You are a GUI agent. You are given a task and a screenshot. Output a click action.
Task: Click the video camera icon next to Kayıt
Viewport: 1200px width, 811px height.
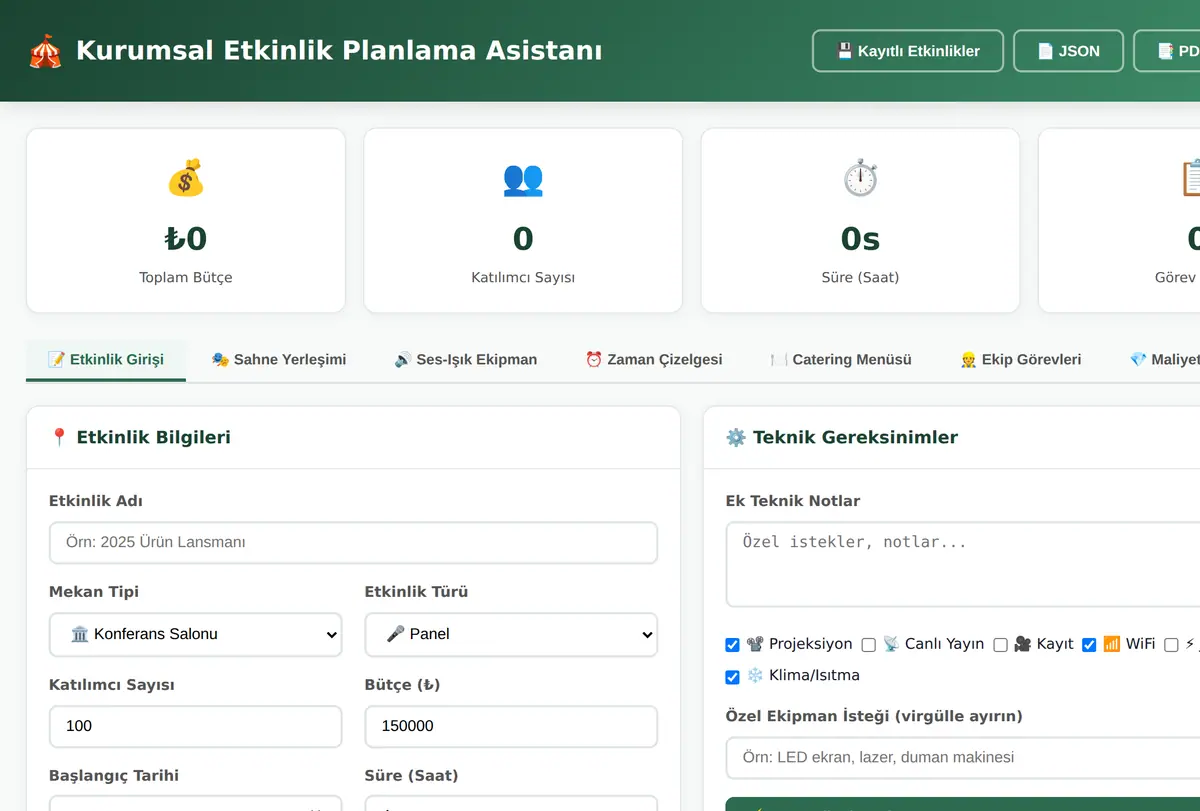pyautogui.click(x=1022, y=644)
